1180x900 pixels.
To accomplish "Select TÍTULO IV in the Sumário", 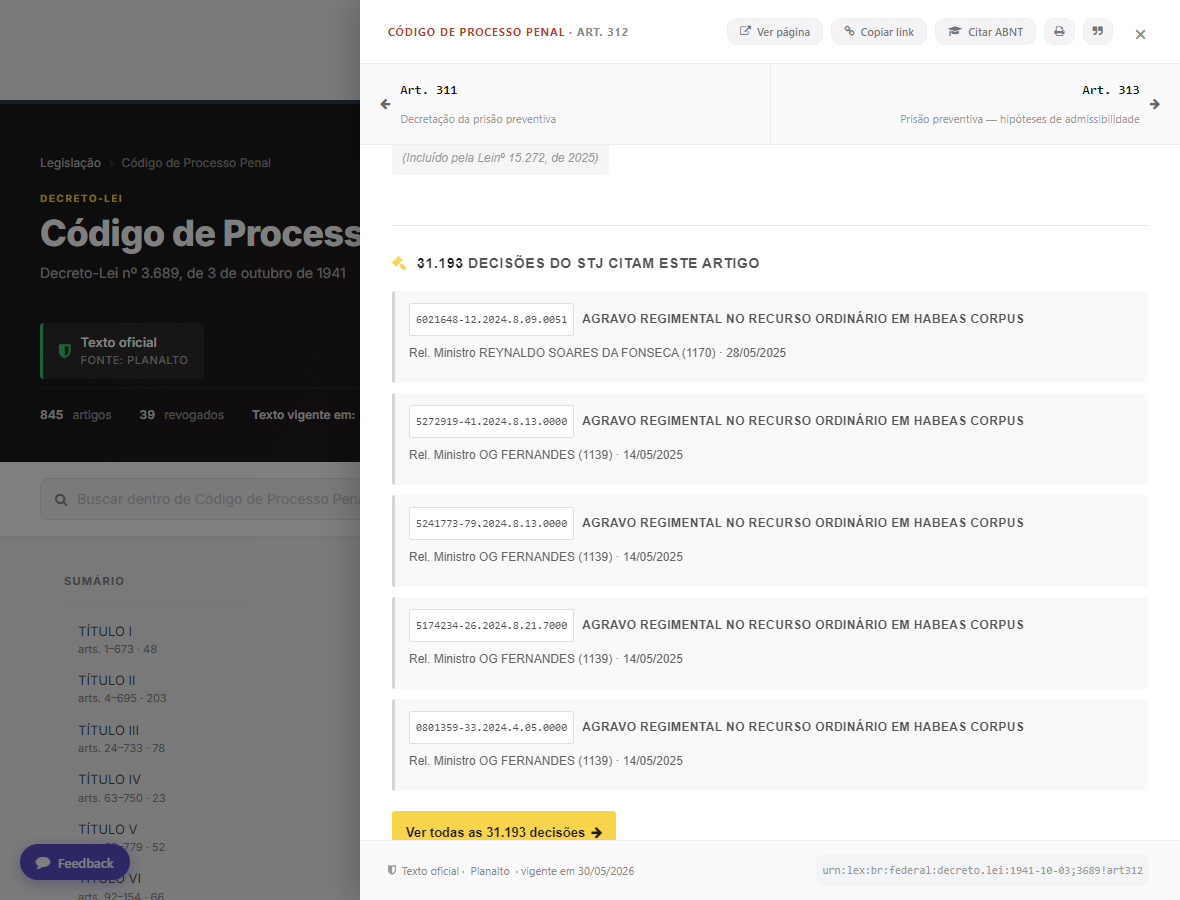I will 109,780.
